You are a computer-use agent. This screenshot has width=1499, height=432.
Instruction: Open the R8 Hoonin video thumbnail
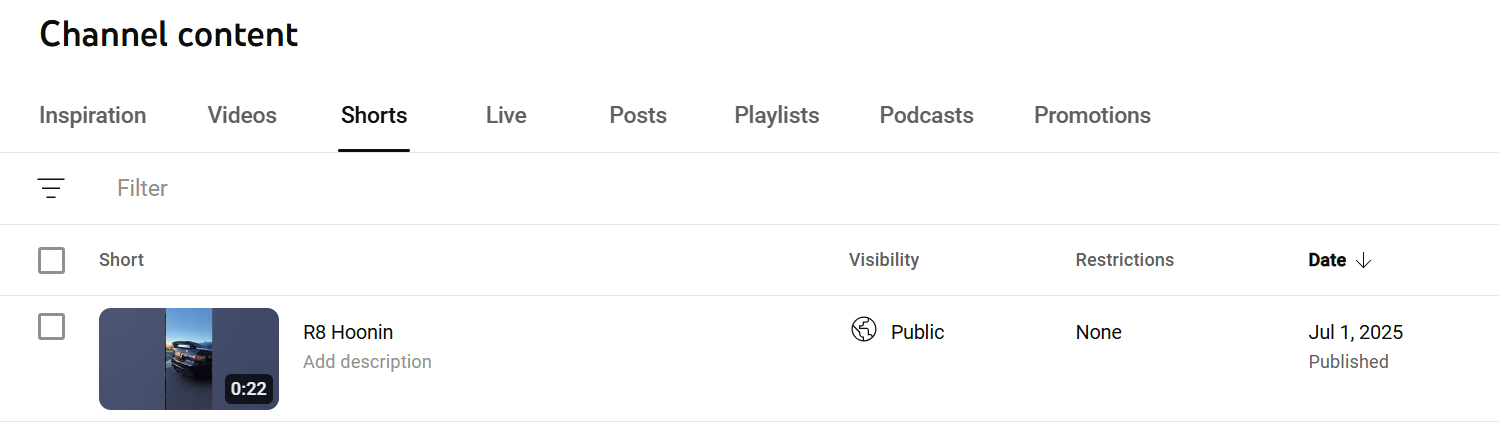[x=188, y=359]
